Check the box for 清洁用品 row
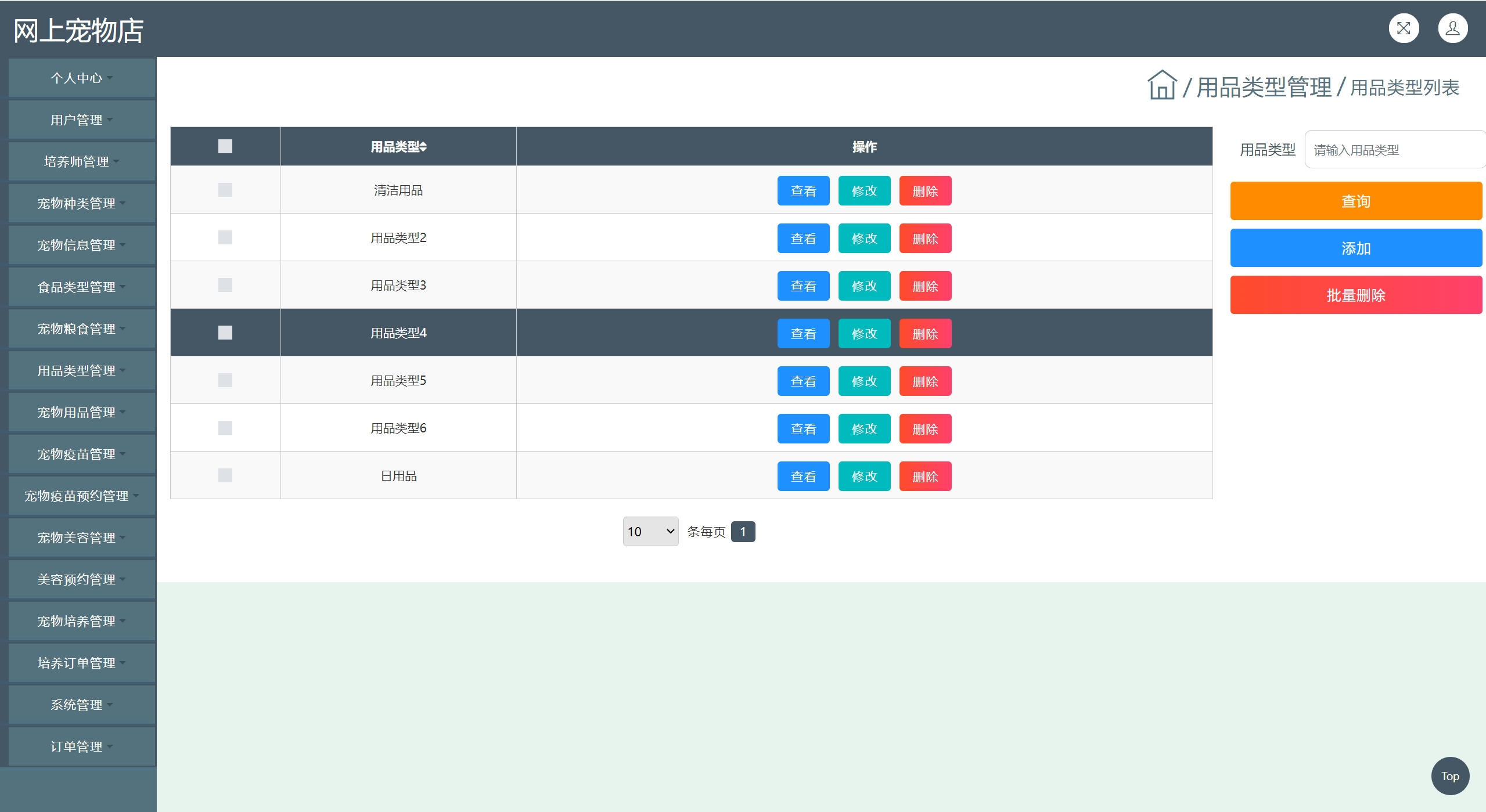This screenshot has width=1486, height=812. tap(225, 190)
